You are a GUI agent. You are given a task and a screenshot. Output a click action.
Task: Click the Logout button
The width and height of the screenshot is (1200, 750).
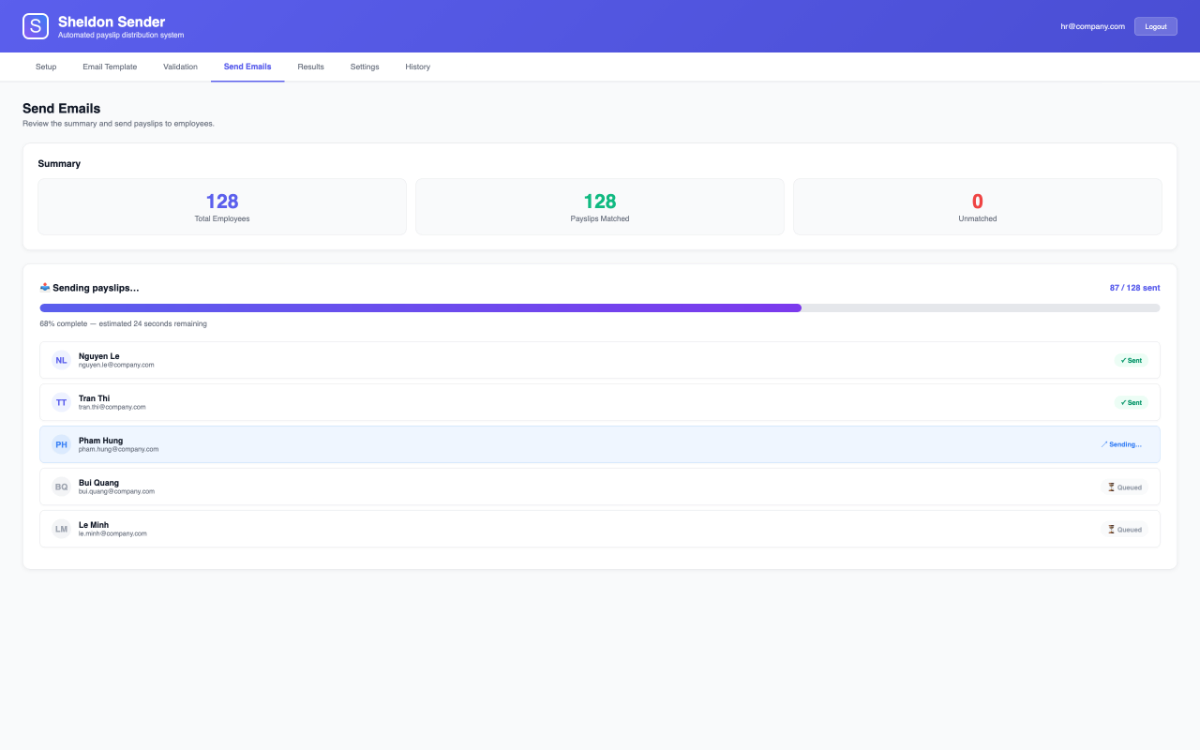1155,26
